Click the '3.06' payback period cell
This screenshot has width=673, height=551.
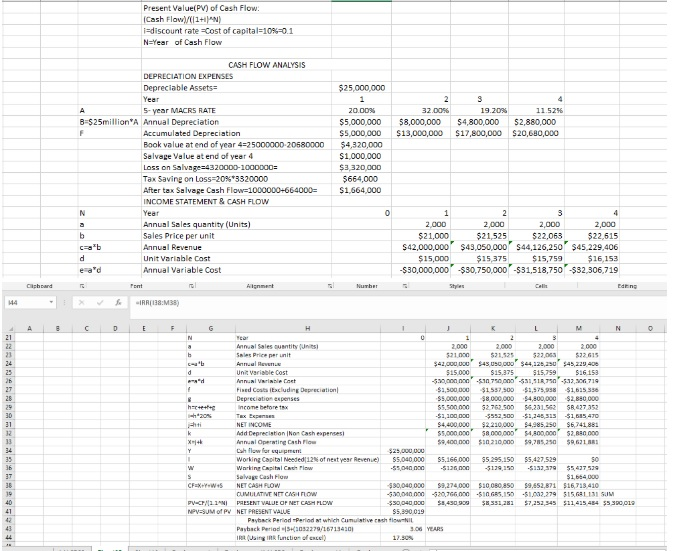pos(416,529)
